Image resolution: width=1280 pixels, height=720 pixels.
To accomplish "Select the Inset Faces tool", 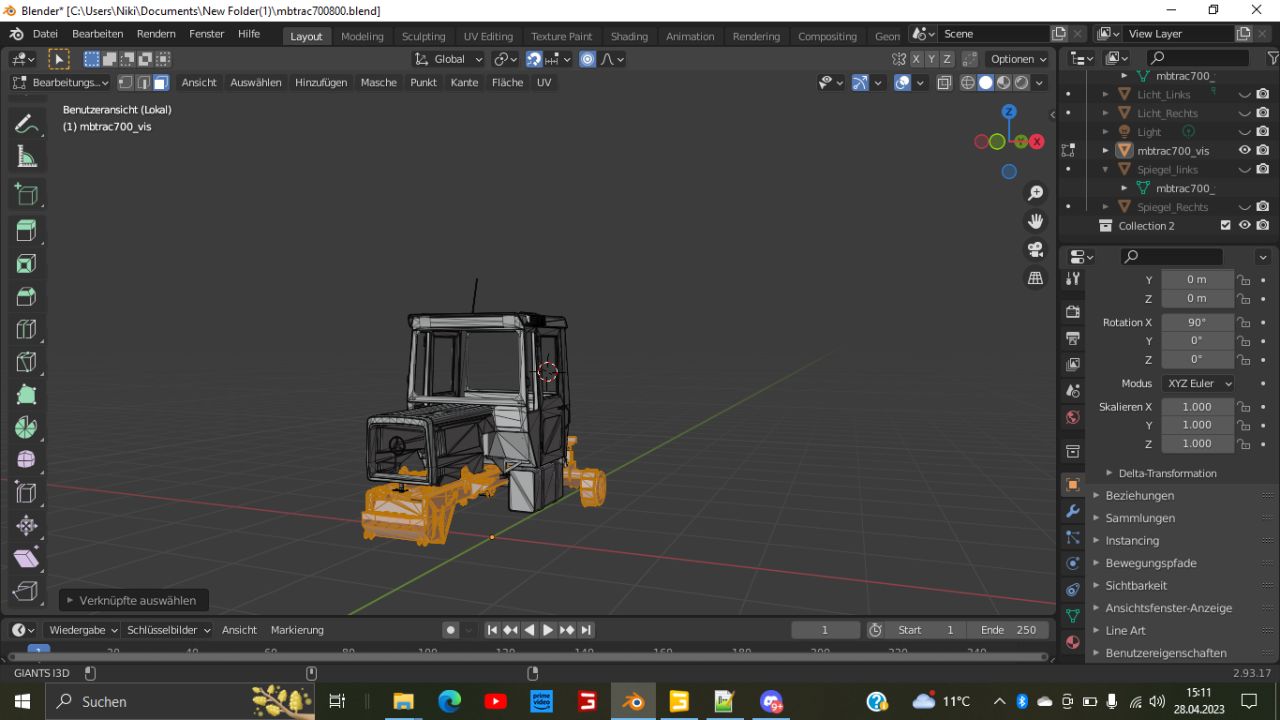I will coord(27,264).
